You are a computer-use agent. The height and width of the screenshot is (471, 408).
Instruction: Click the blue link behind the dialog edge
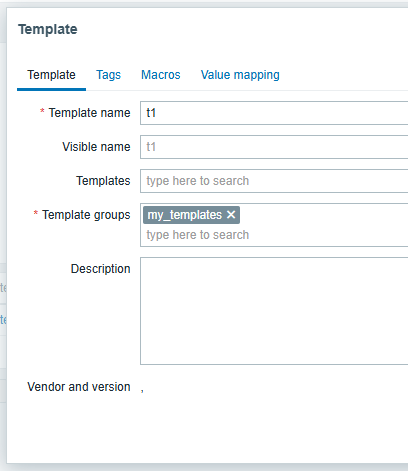click(x=3, y=320)
